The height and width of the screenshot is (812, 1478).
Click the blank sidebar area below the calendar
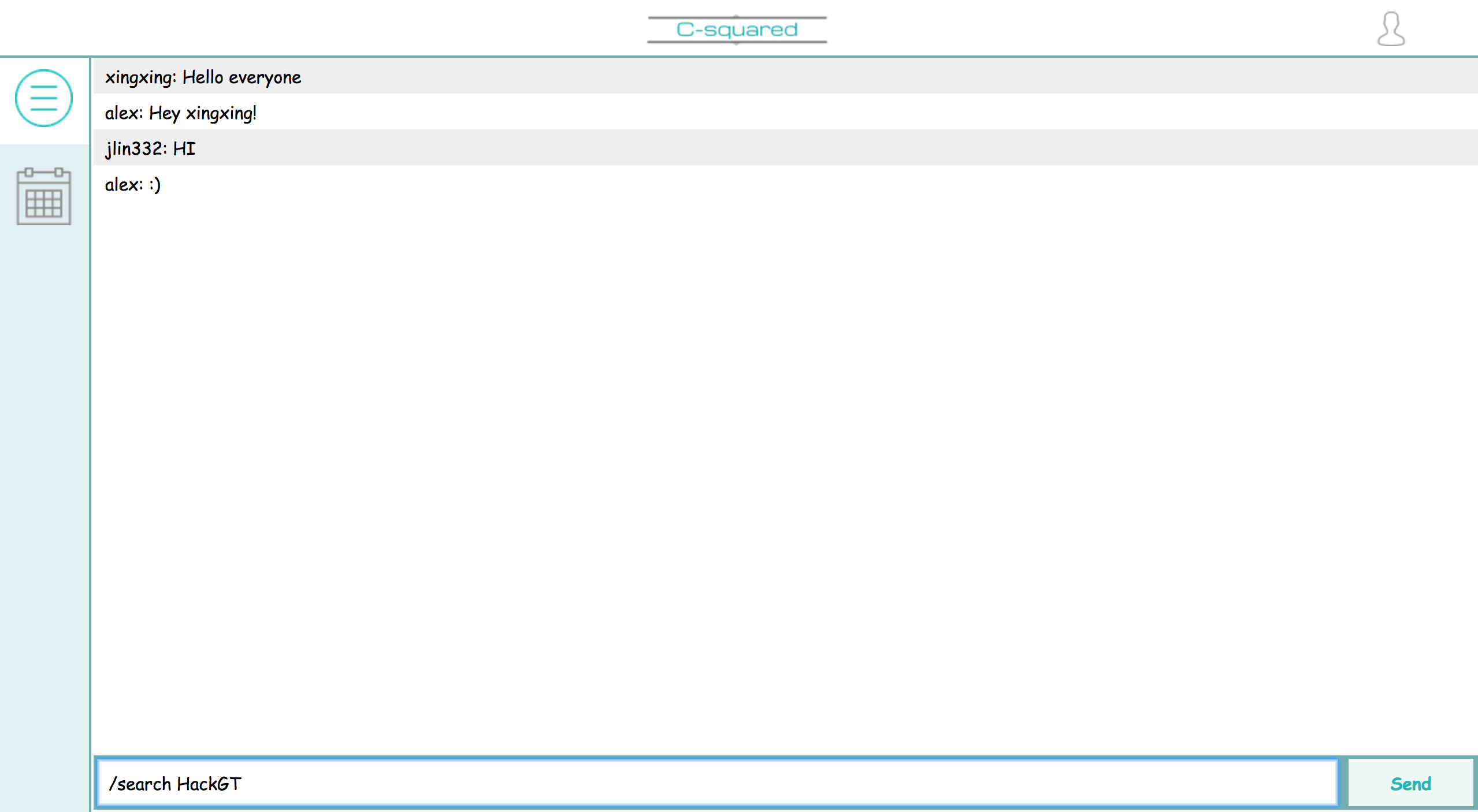coord(44,491)
